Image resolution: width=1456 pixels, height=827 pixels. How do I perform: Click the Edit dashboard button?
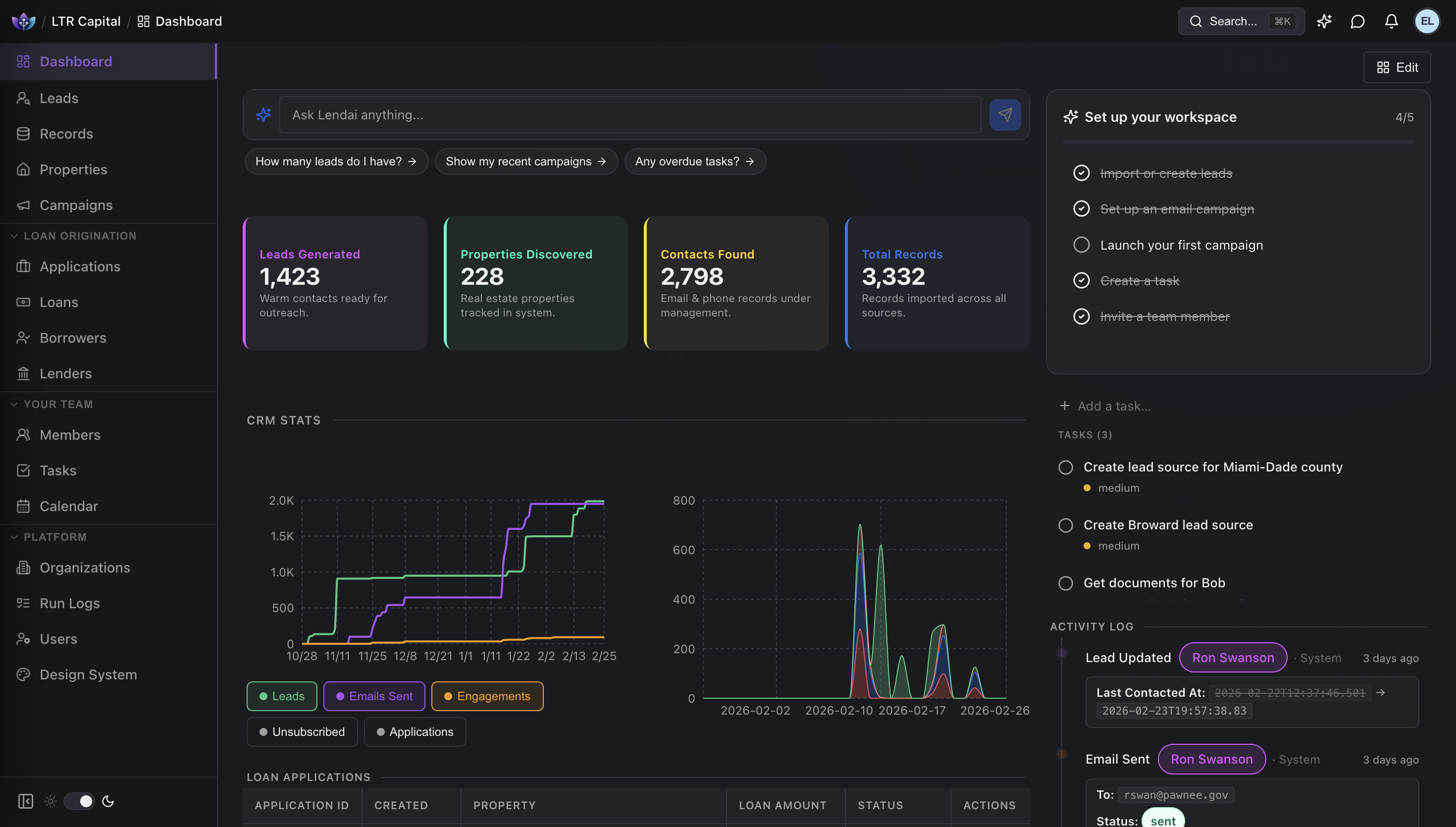[x=1397, y=67]
